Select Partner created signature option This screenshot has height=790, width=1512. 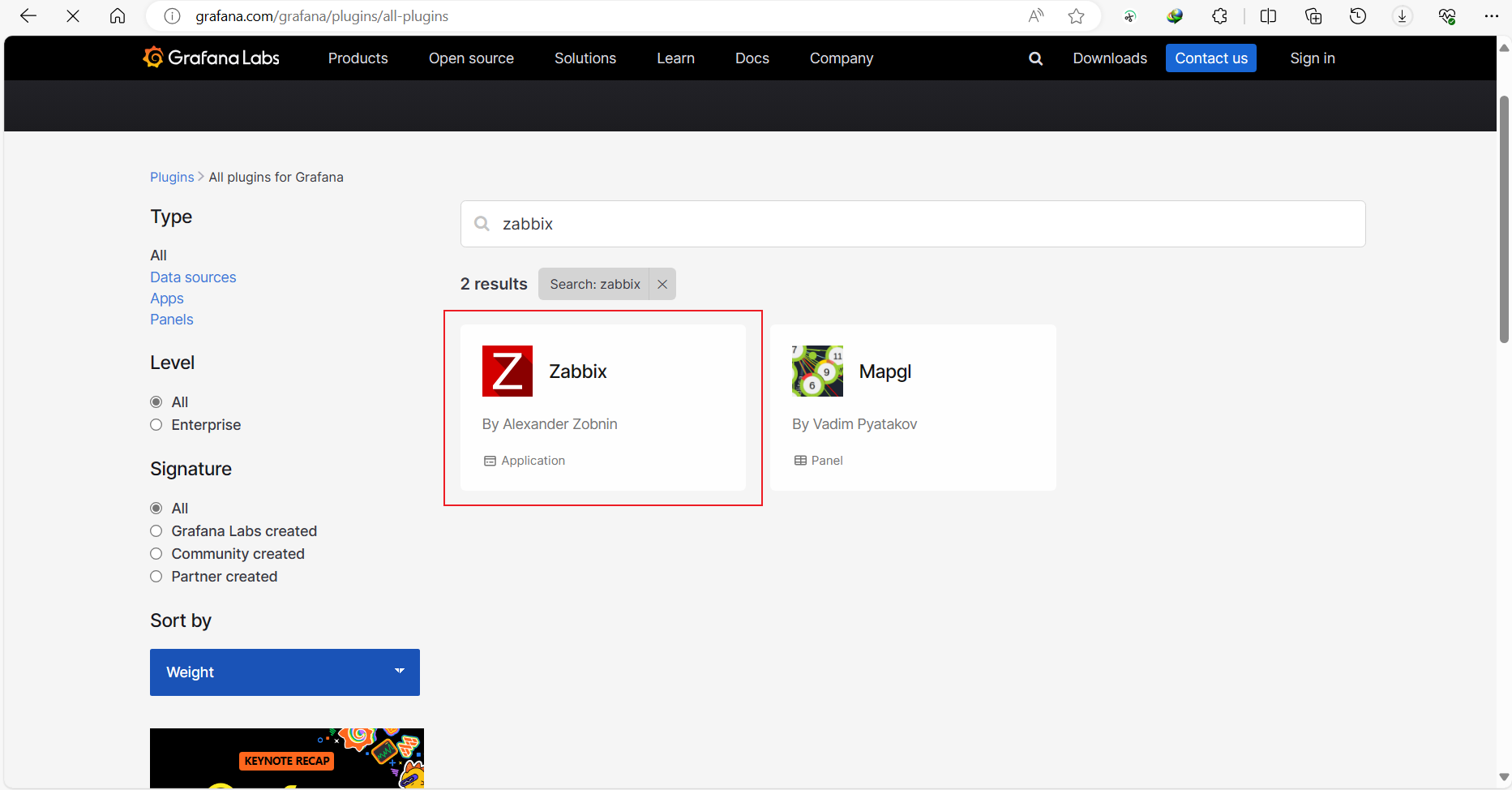pos(156,577)
